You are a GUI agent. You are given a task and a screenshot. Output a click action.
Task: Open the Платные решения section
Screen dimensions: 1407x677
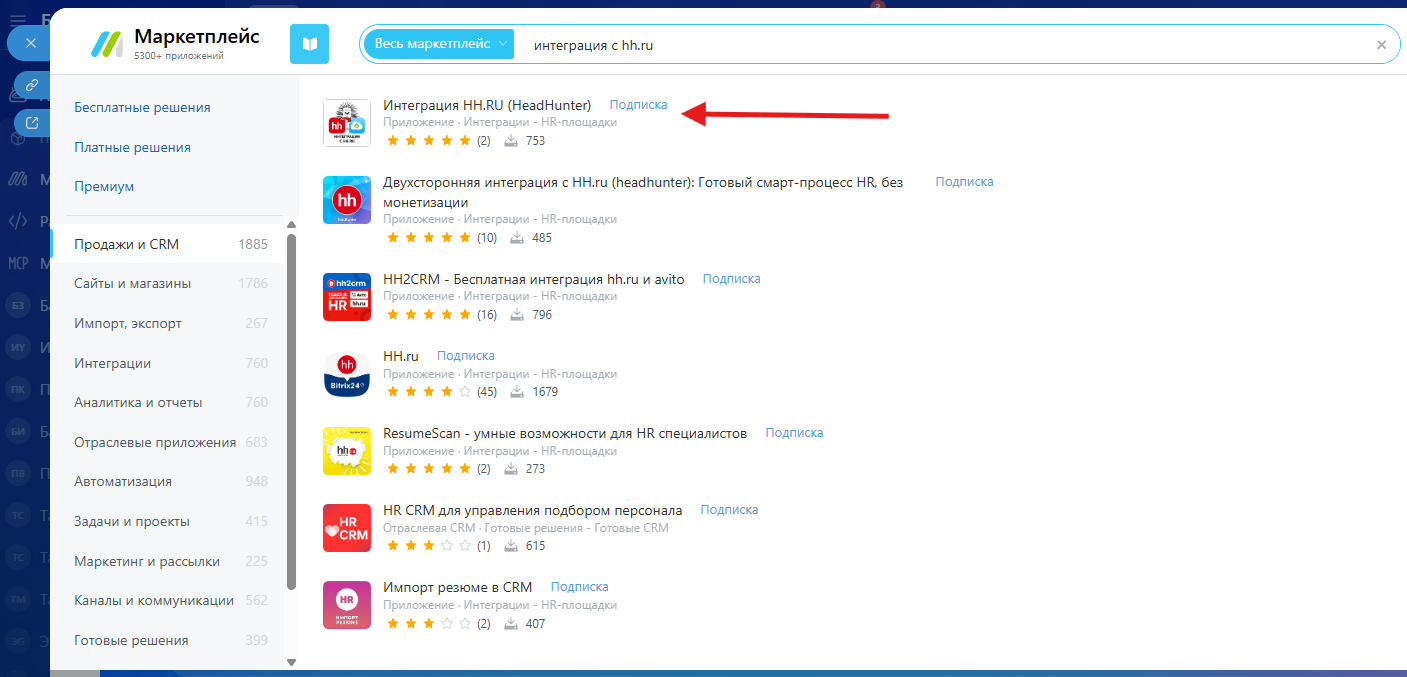tap(132, 147)
